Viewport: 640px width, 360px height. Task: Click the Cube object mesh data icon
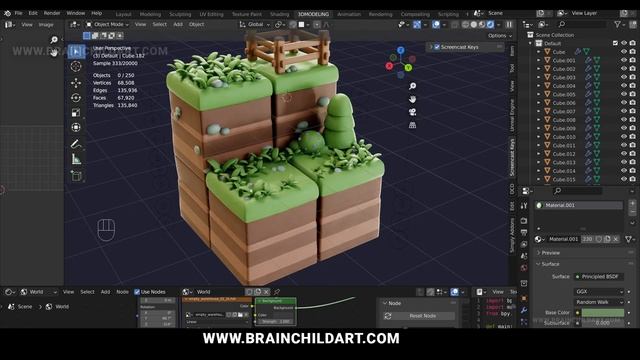(587, 52)
